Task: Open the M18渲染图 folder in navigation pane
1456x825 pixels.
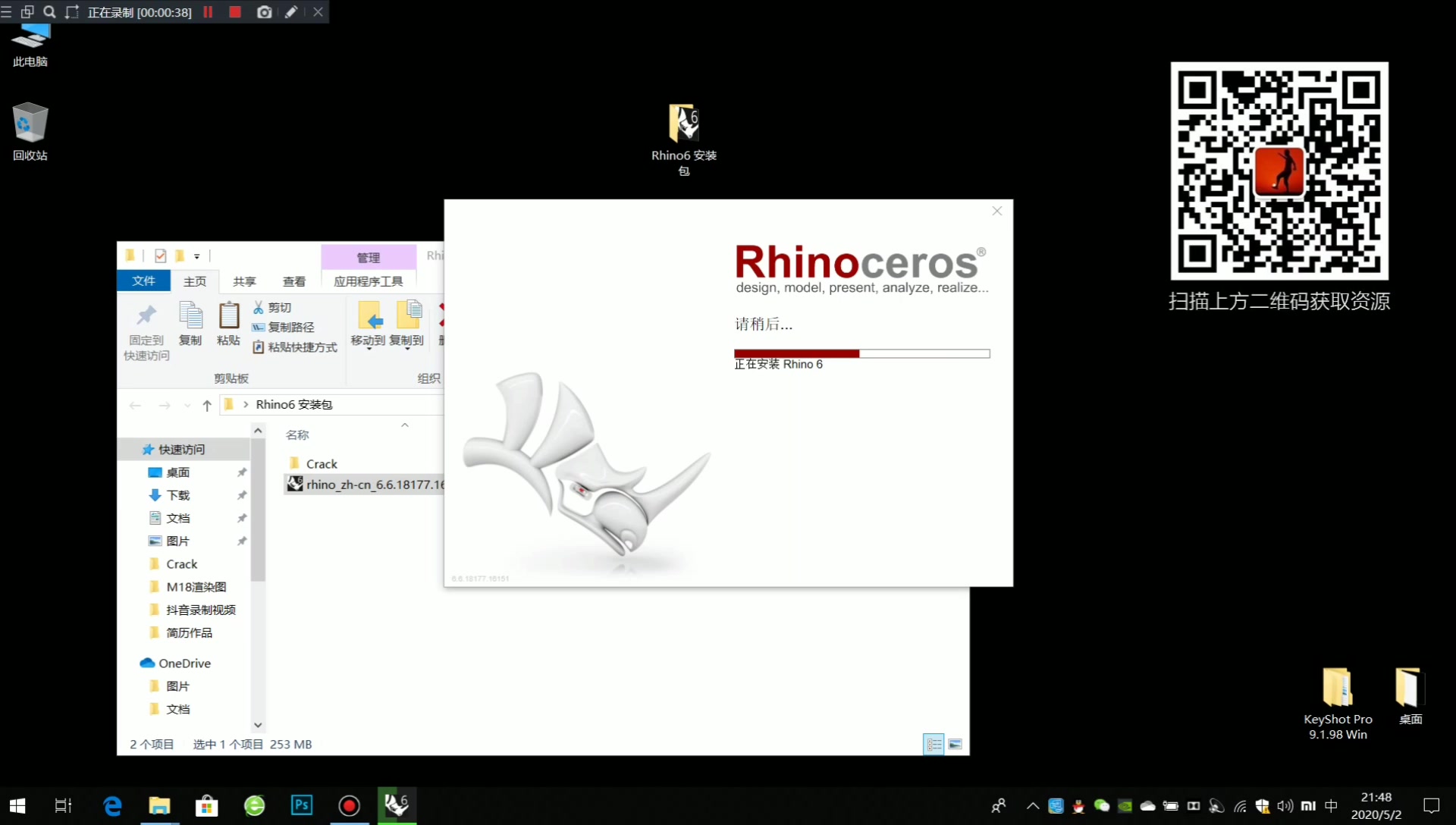Action: (x=196, y=586)
